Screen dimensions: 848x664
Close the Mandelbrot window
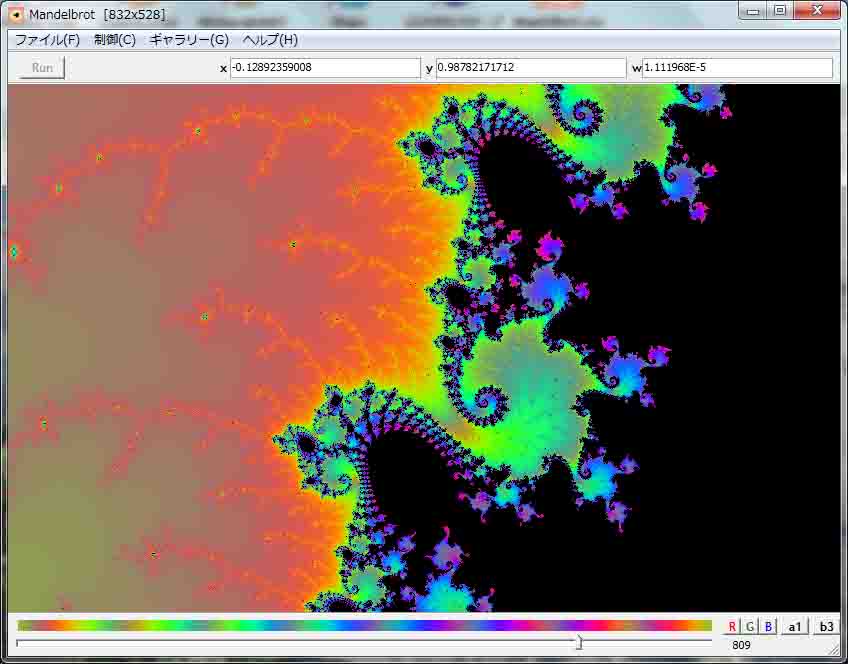point(817,11)
